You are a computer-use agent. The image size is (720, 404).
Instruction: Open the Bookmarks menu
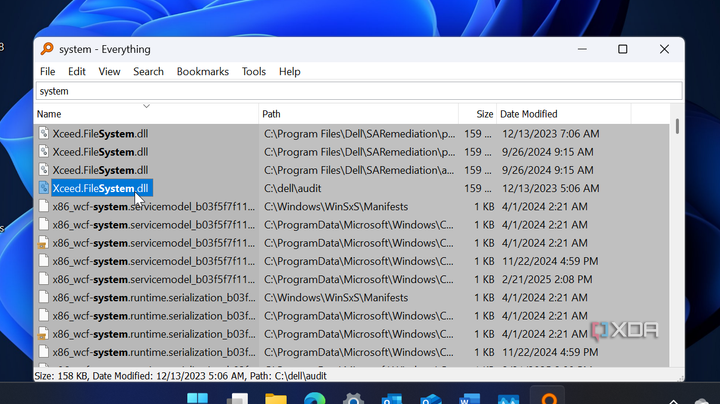click(202, 72)
